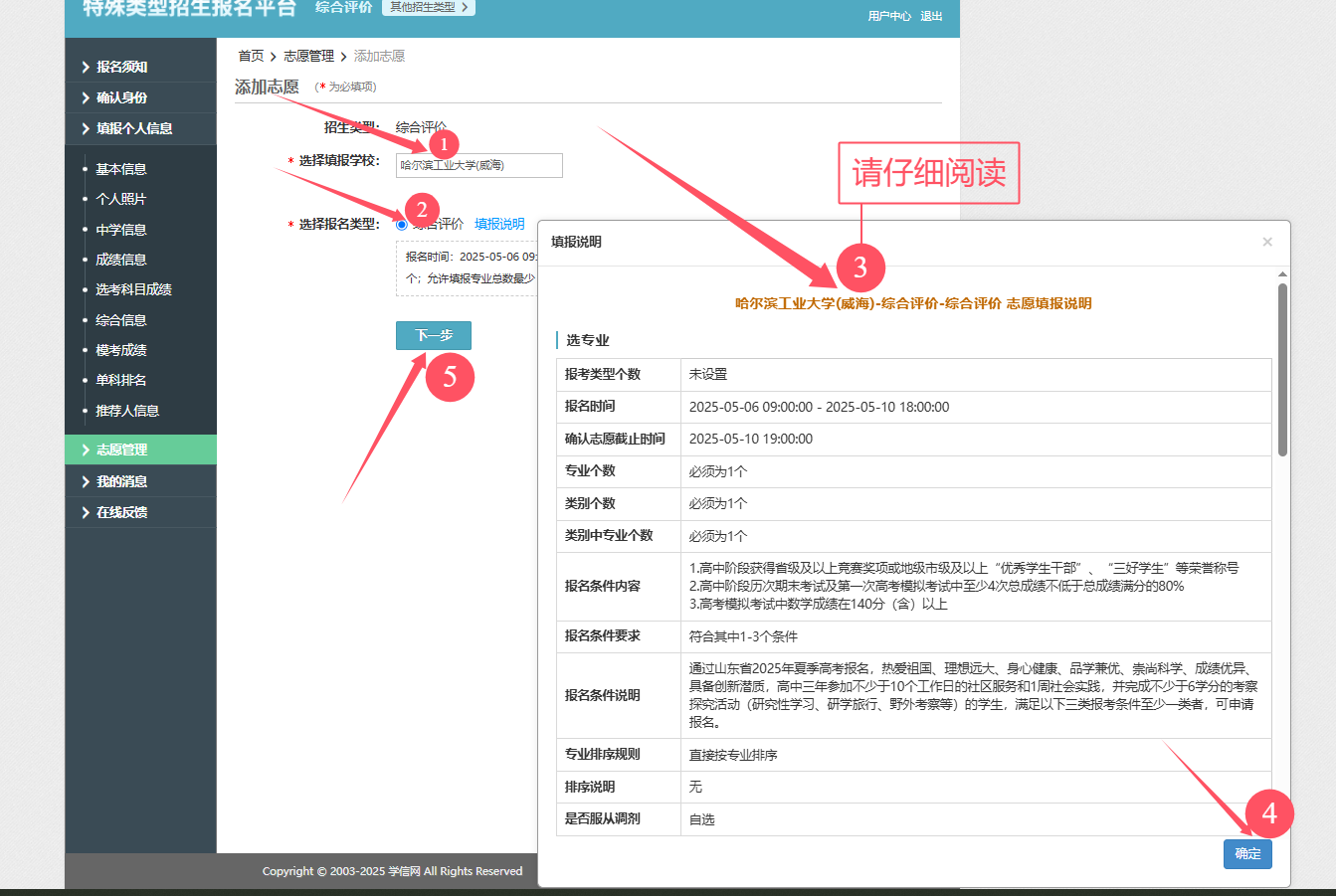The width and height of the screenshot is (1336, 896).
Task: Open 在线反馈 in sidebar menu
Action: point(121,512)
